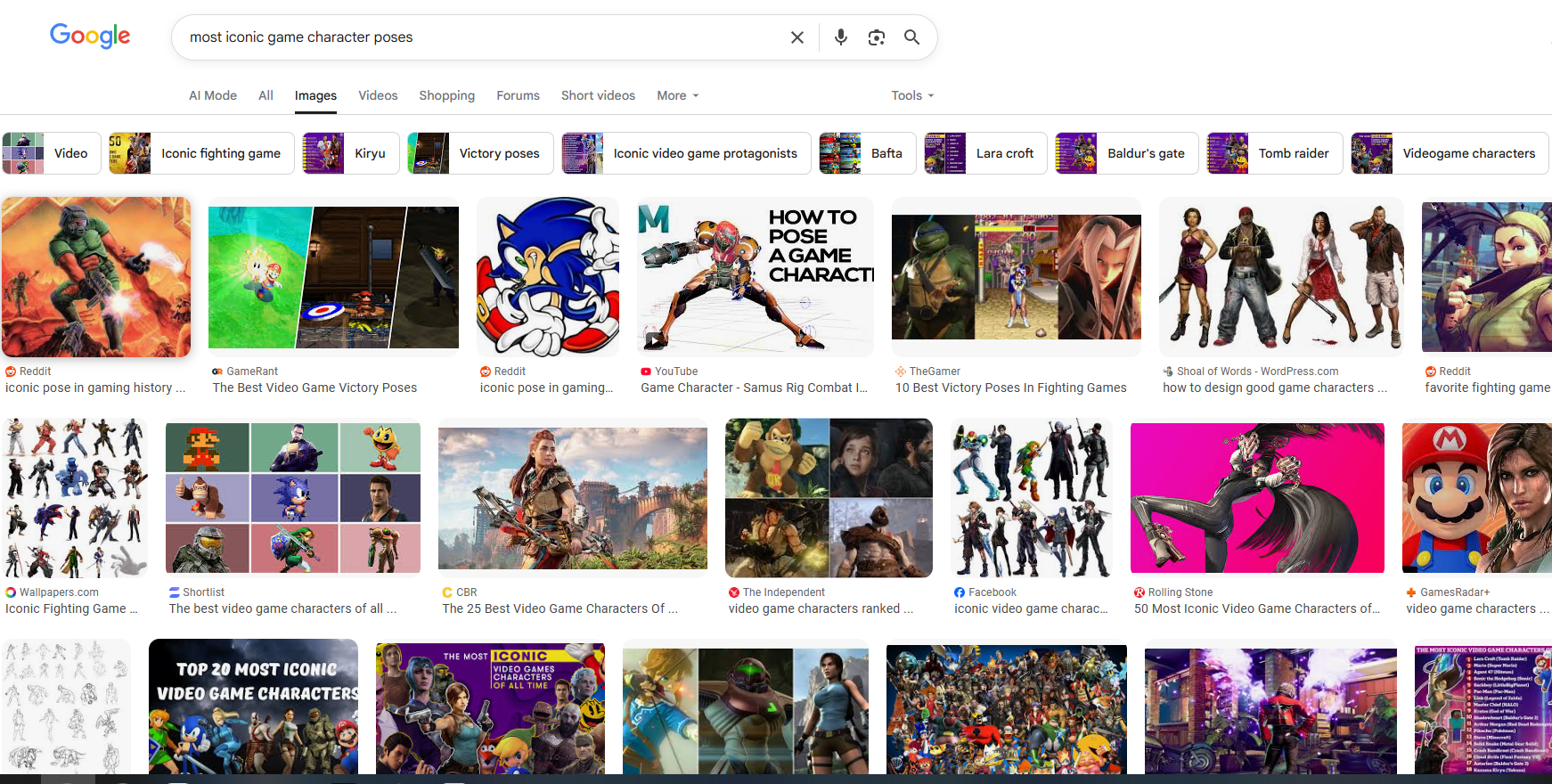Open "video game characters ranked" link
This screenshot has width=1552, height=784.
[821, 608]
